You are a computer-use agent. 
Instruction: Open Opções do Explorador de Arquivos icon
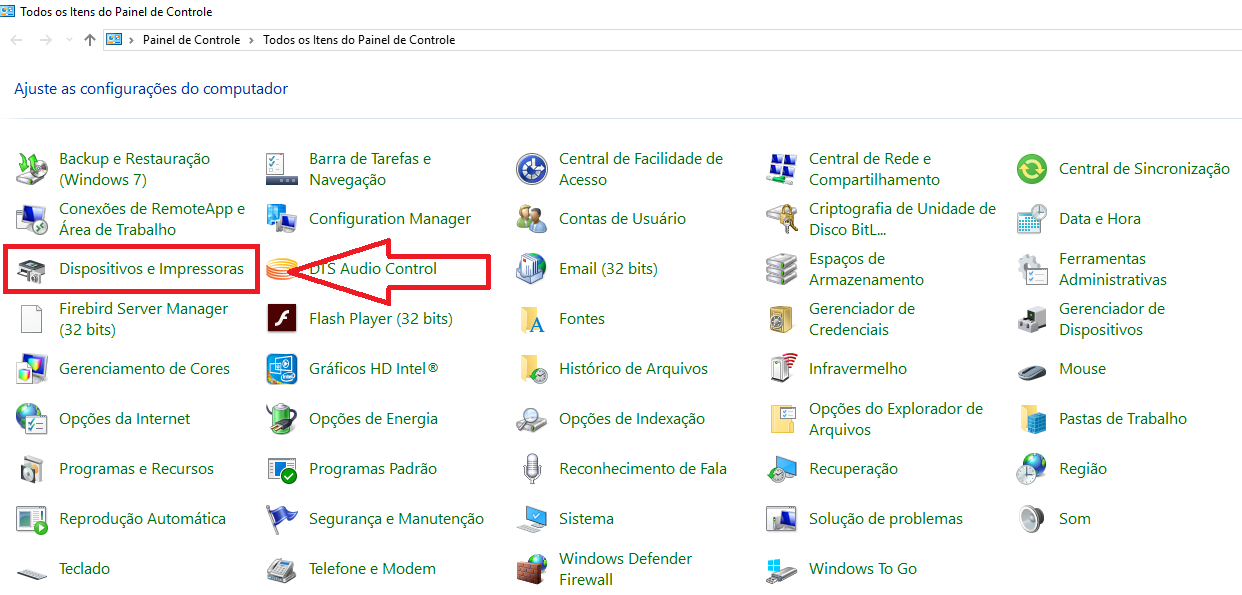(x=781, y=419)
